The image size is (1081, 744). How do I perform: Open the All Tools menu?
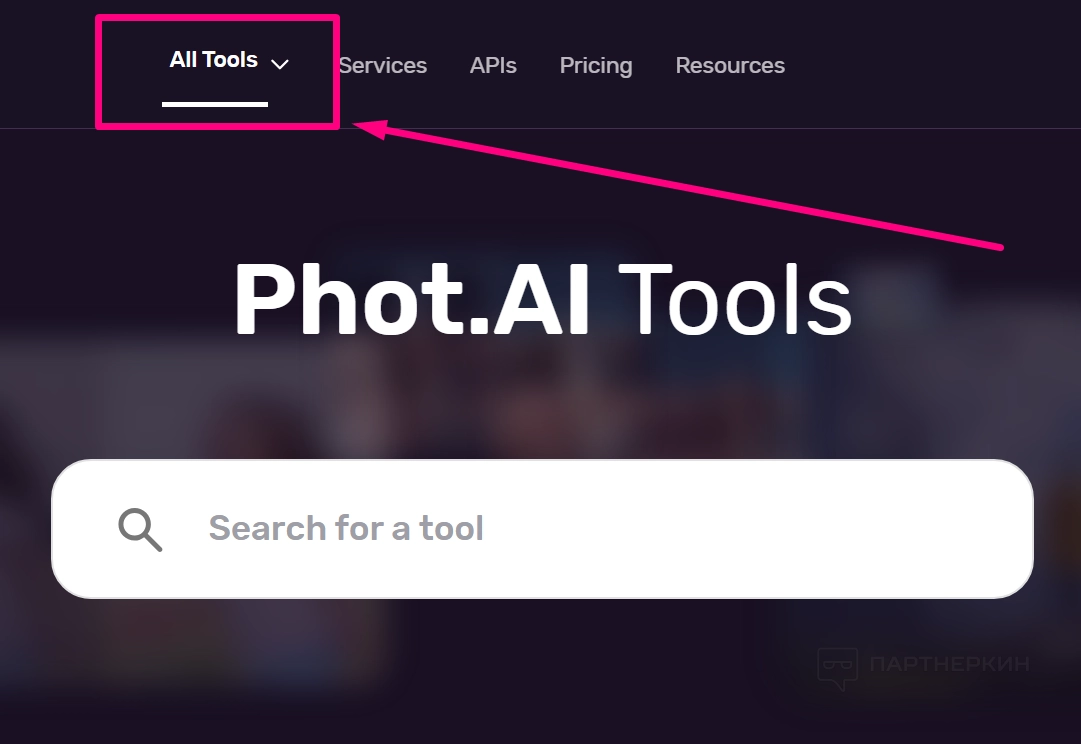[214, 60]
